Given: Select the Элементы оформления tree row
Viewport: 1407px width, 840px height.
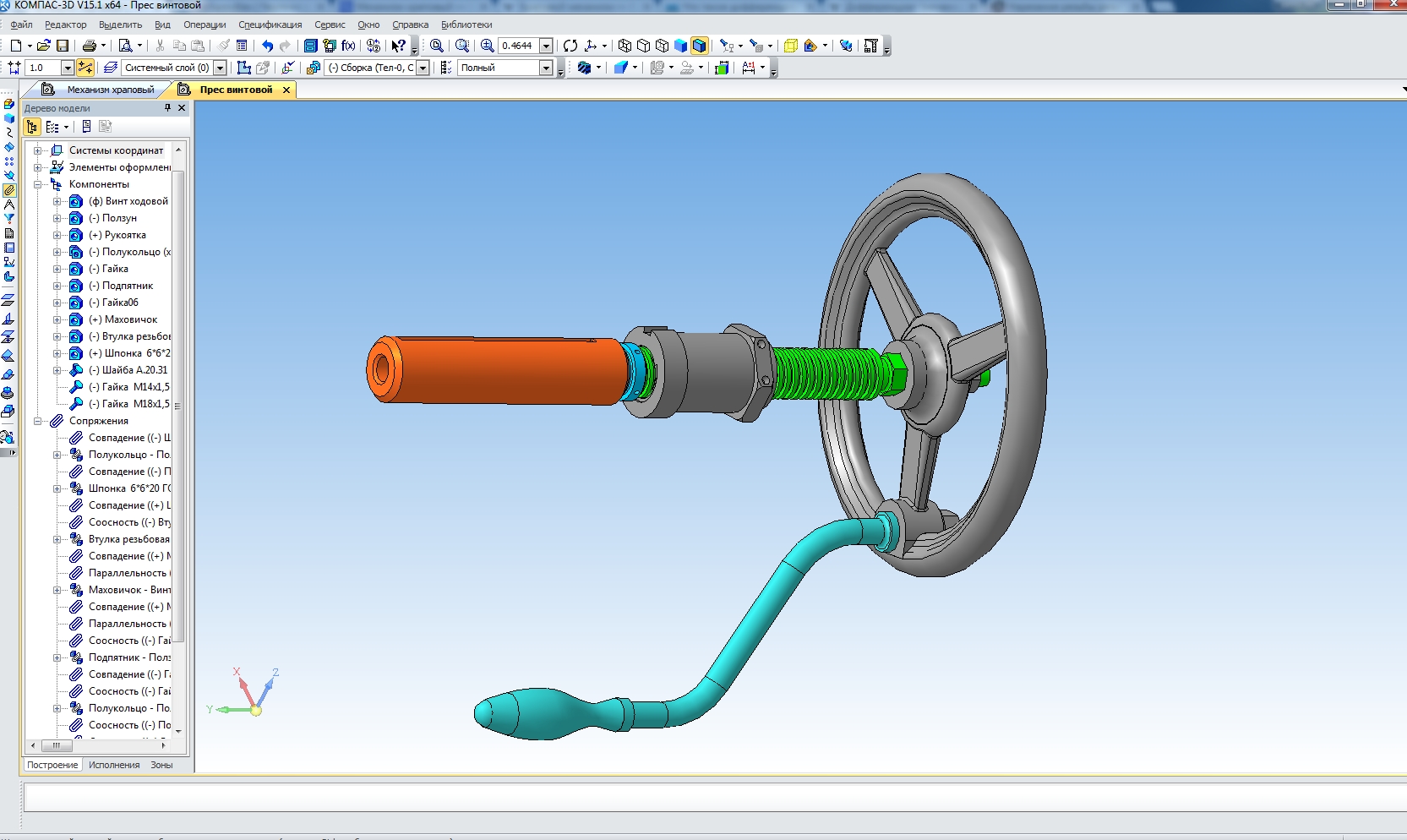Looking at the screenshot, I should pos(119,167).
